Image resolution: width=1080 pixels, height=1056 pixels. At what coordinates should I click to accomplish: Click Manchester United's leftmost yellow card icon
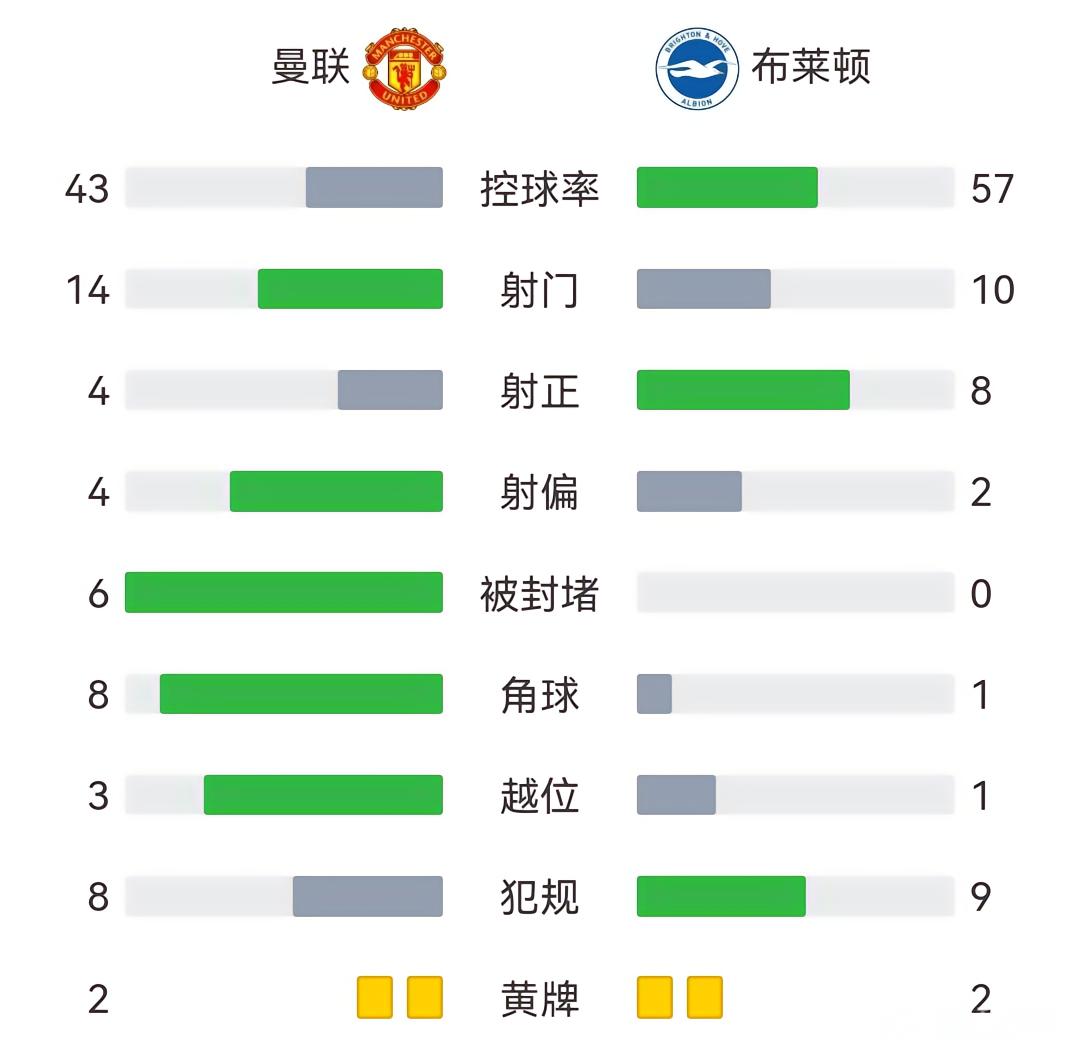[375, 997]
